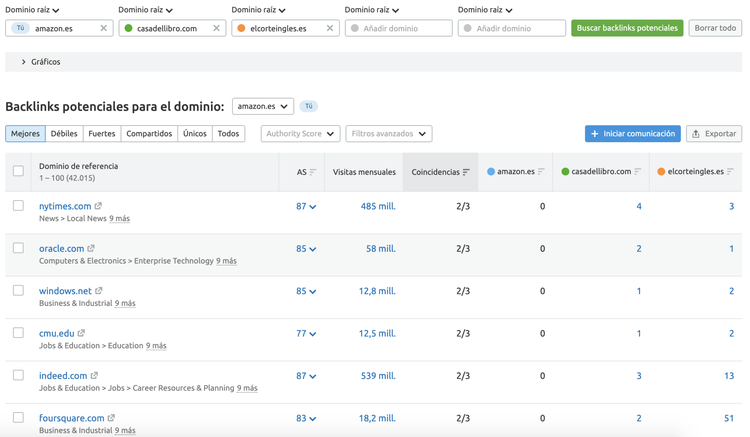Sort by elcorteingles.es column icon
750x437 pixels.
[730, 172]
